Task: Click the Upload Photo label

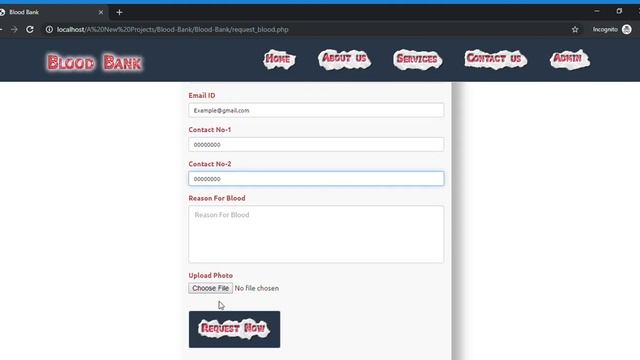Action: [x=211, y=276]
